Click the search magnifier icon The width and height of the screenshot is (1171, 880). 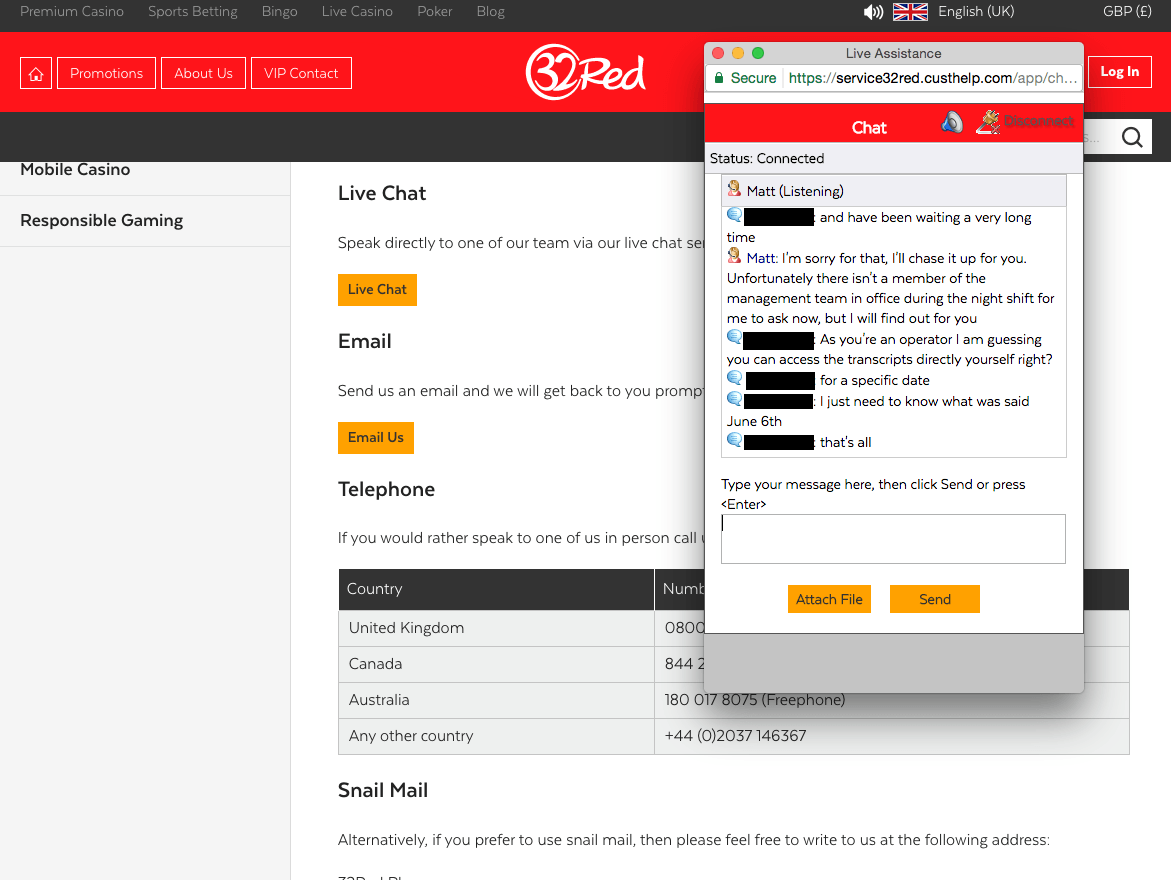[x=1132, y=137]
